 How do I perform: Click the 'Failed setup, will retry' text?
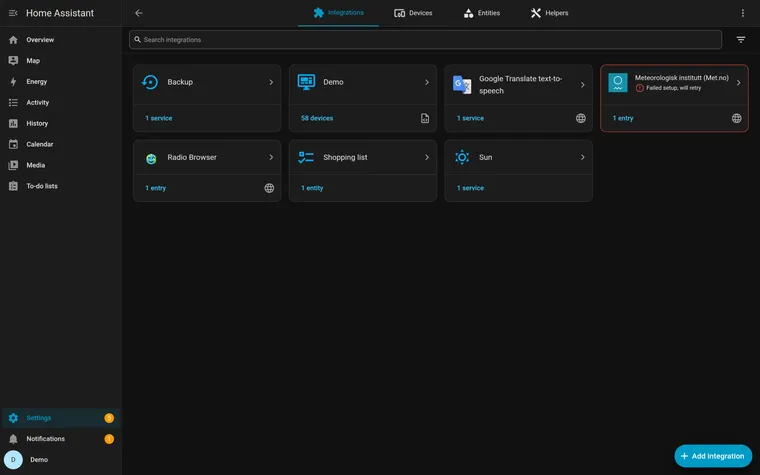tap(673, 88)
